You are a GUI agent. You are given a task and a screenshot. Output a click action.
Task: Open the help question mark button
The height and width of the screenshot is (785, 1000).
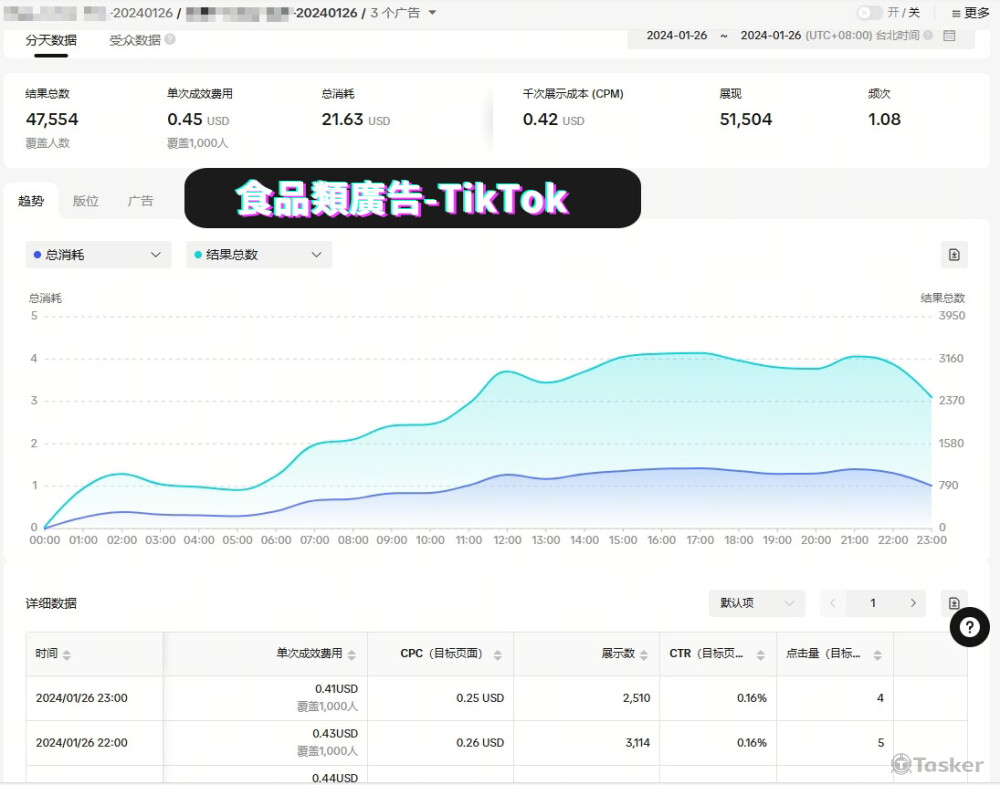click(969, 627)
